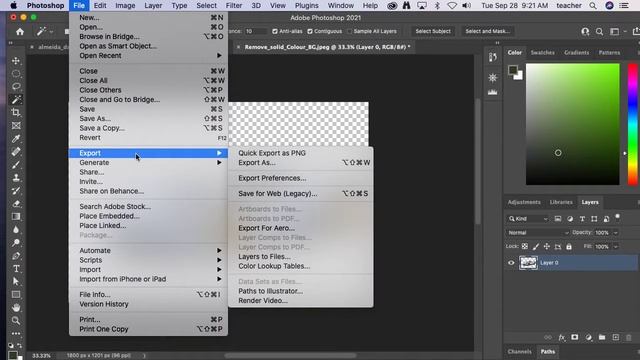Viewport: 640px width, 360px height.
Task: Select the Clone Stamp tool
Action: [x=16, y=178]
